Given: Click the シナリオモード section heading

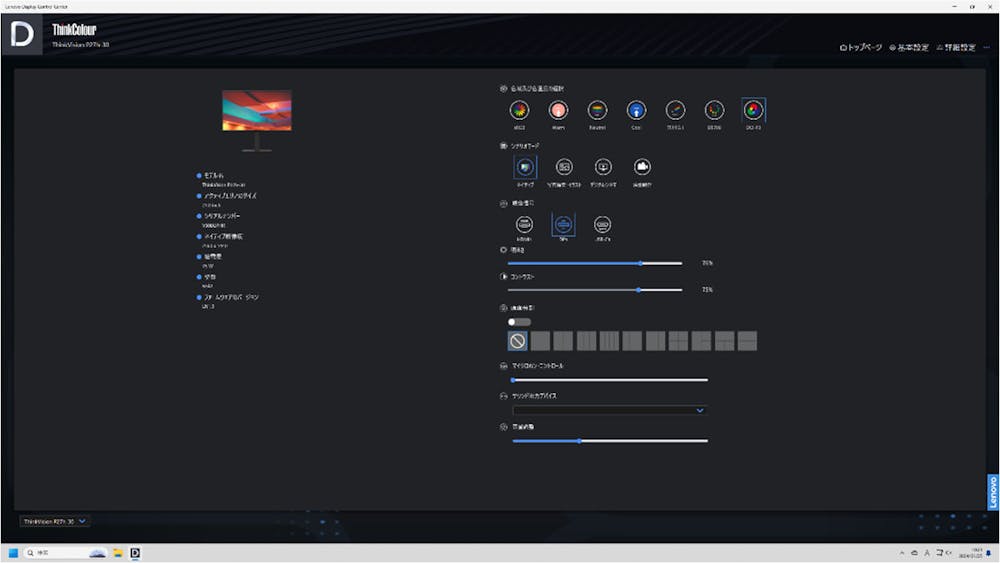Looking at the screenshot, I should pyautogui.click(x=525, y=146).
